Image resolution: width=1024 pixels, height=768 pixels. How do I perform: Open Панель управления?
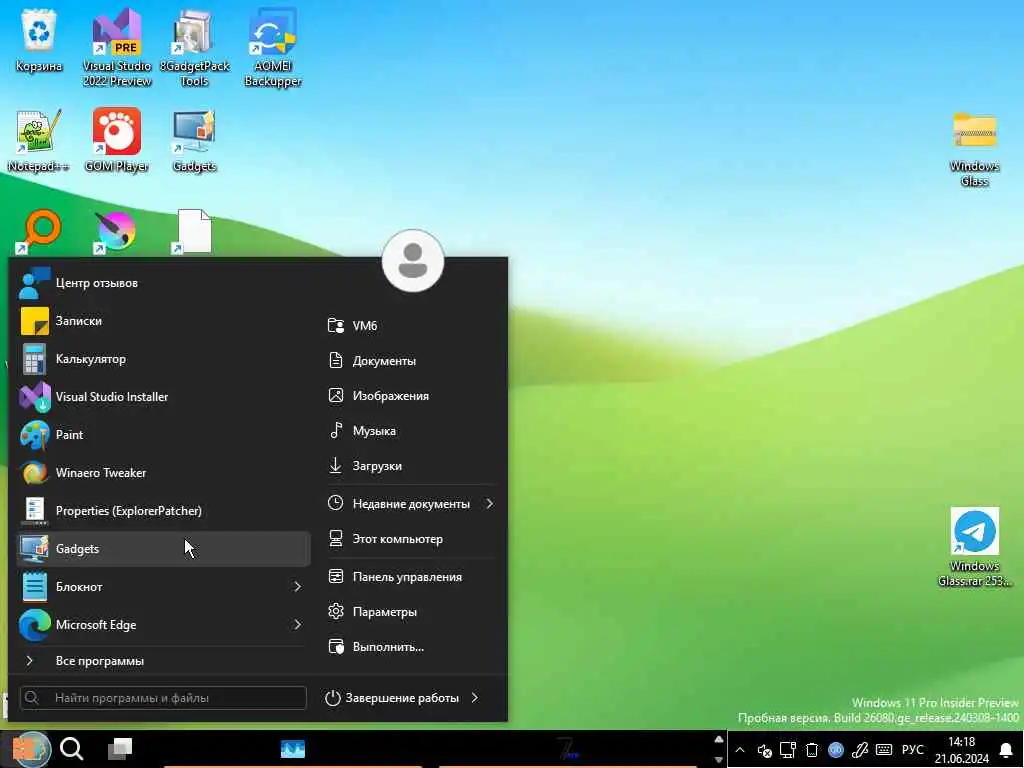pos(410,577)
